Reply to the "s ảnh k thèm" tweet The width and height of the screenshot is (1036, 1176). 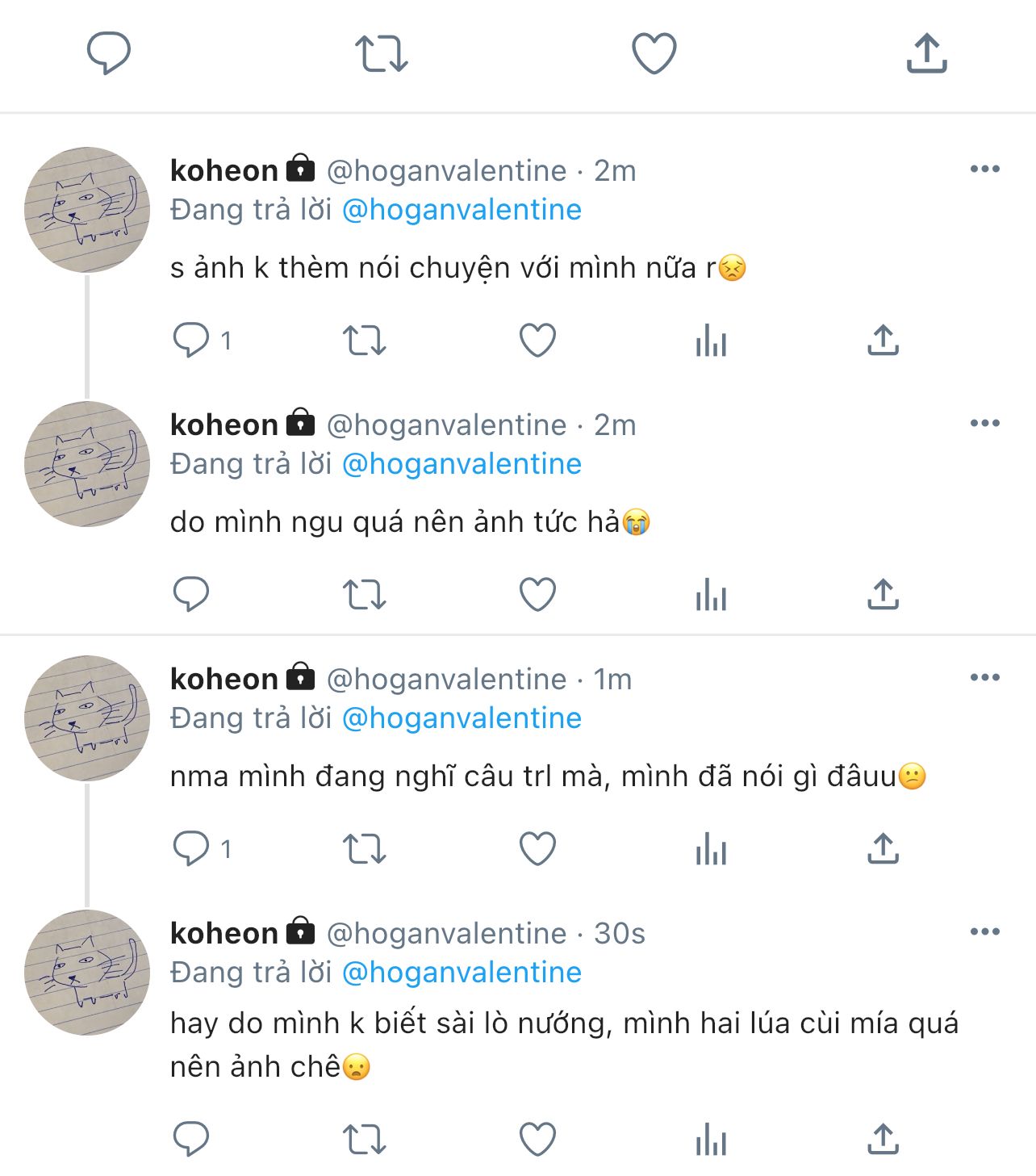point(191,340)
